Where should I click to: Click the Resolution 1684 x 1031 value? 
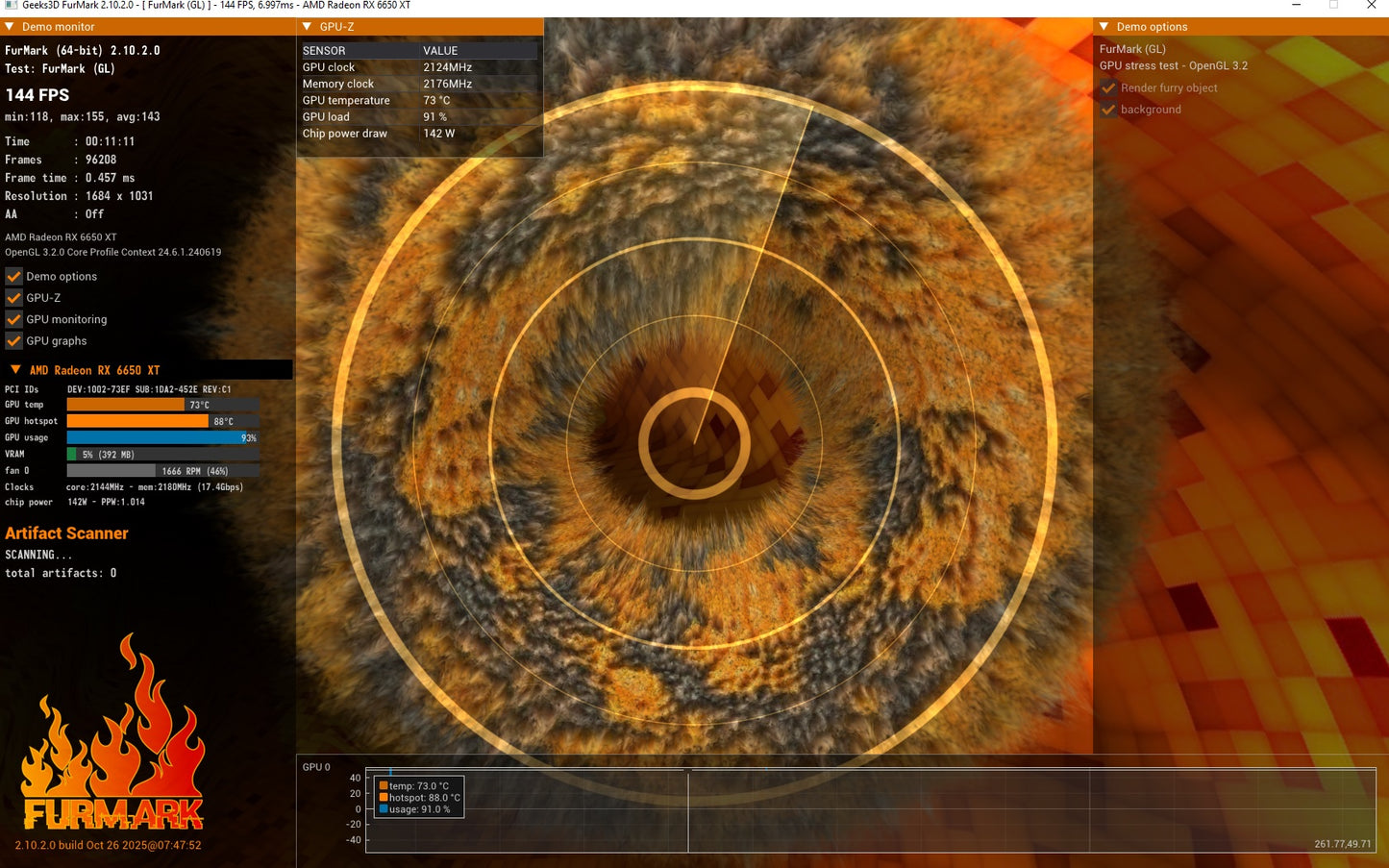tap(119, 196)
